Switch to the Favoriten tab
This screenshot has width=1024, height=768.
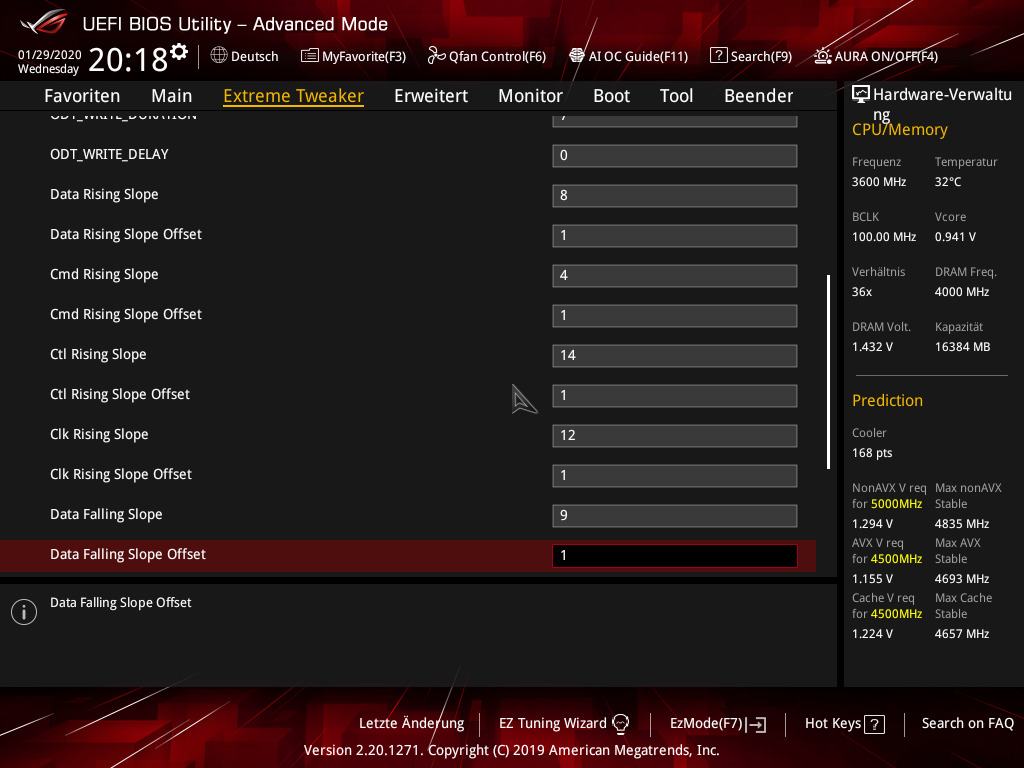pos(82,96)
